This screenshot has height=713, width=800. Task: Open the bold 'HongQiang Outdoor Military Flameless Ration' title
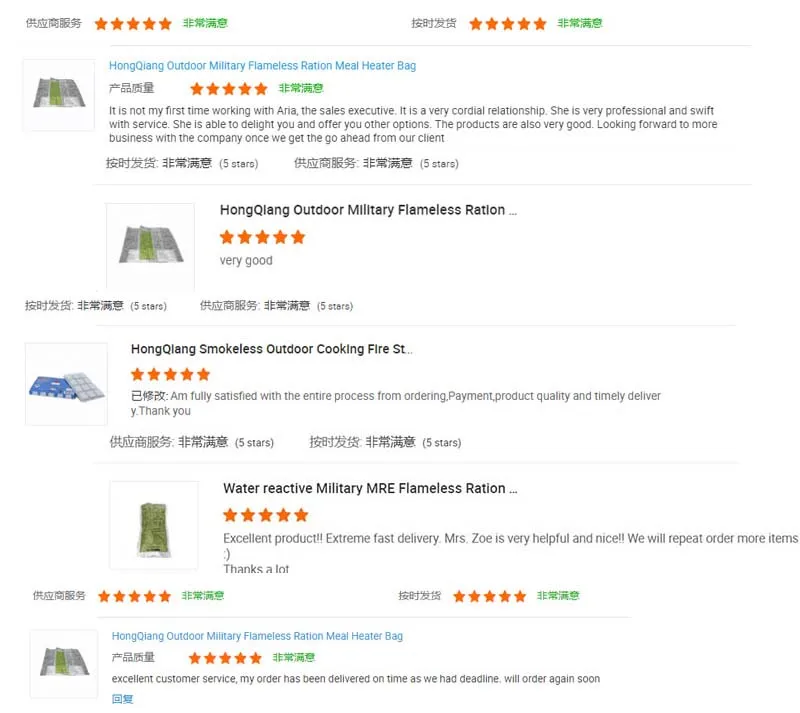click(x=368, y=211)
